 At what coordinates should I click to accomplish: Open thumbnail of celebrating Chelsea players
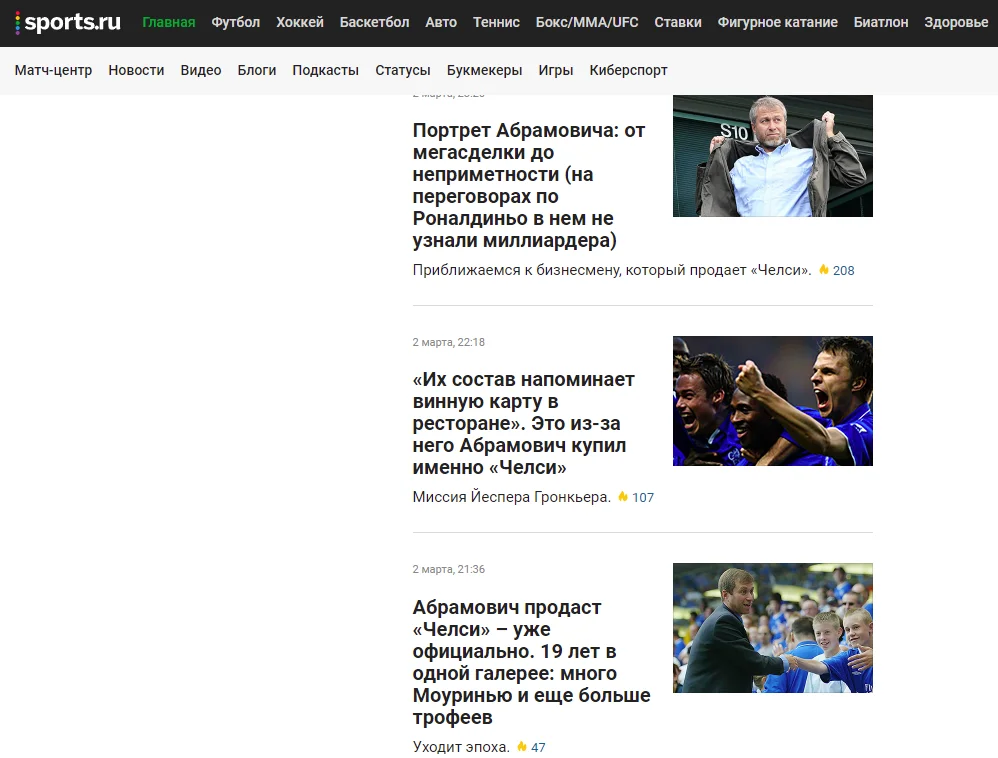(x=772, y=401)
